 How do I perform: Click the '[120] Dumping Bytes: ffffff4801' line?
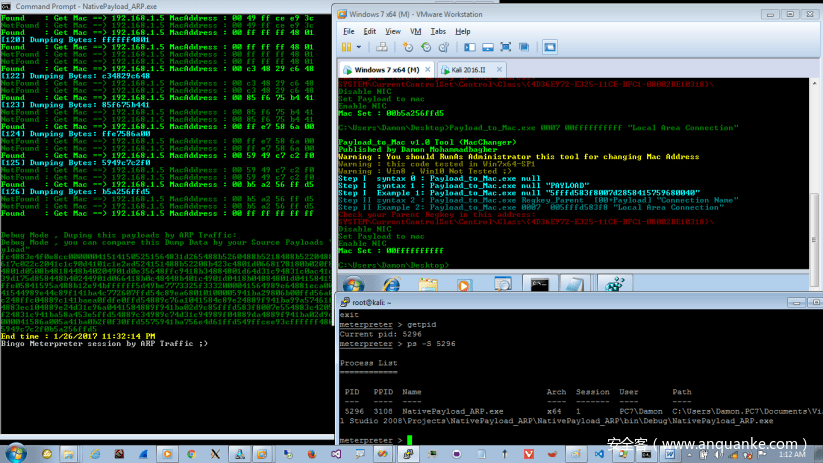[x=76, y=40]
